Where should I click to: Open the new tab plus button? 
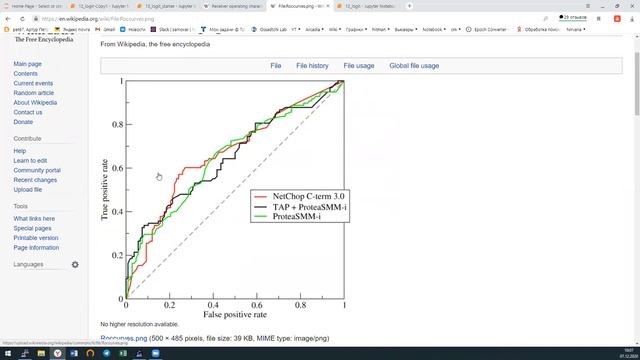click(409, 6)
